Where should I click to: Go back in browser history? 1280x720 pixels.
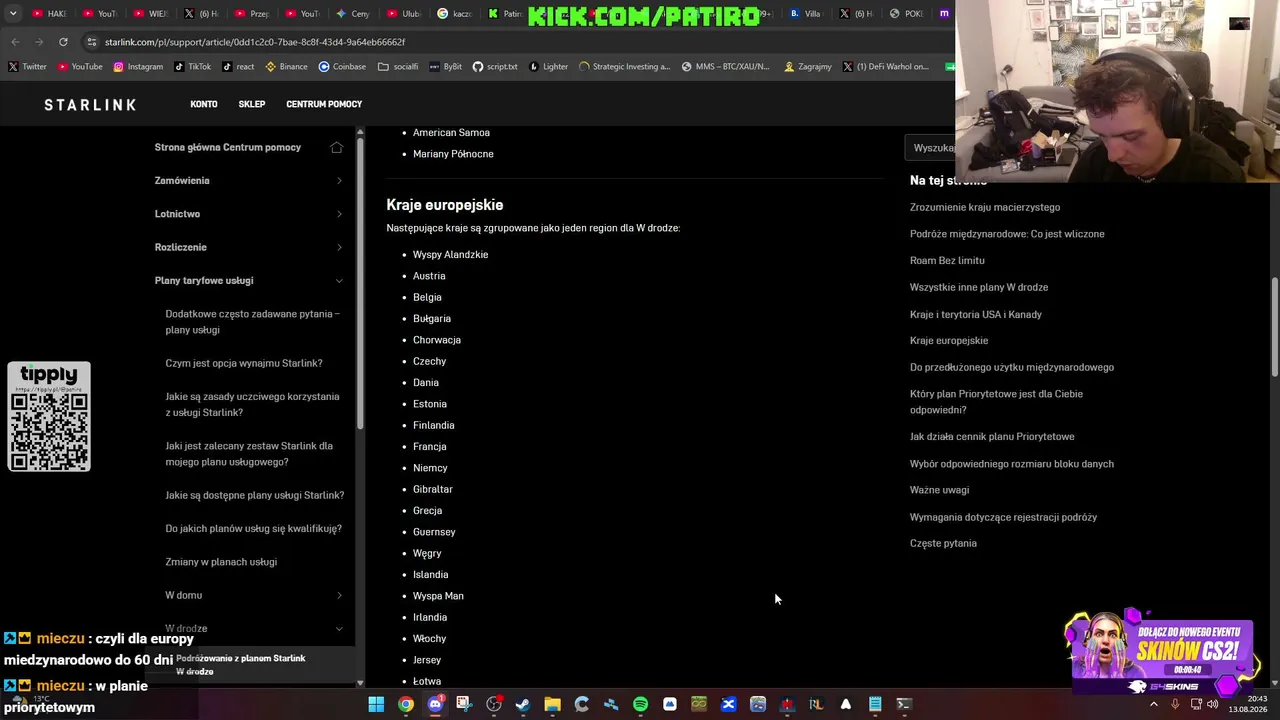coord(15,42)
